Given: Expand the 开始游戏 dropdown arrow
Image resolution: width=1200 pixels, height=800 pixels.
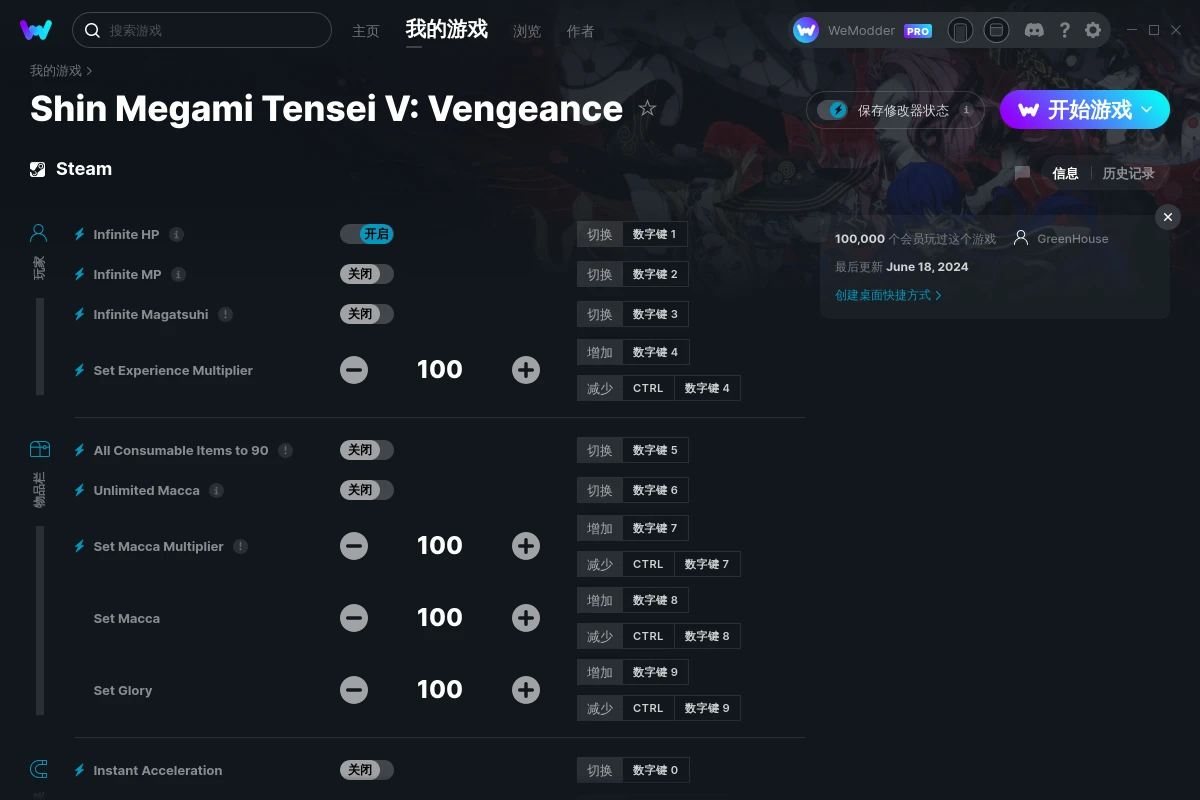Looking at the screenshot, I should coord(1147,109).
